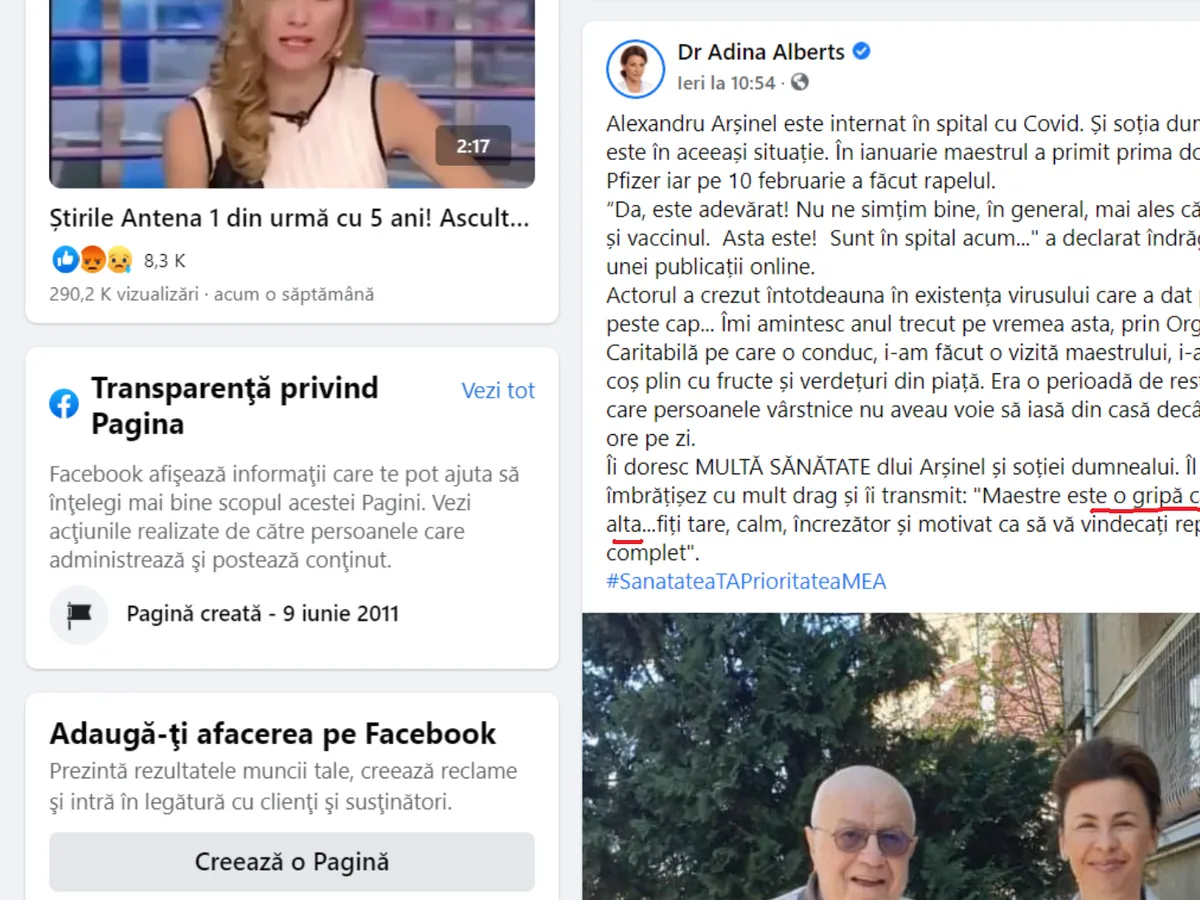Screen dimensions: 1200x900
Task: Click the angry reaction icon under video
Action: [x=92, y=260]
